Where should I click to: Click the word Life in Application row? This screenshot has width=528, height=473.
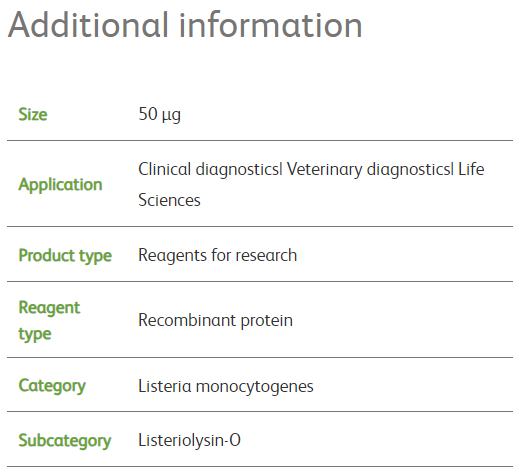coord(471,169)
